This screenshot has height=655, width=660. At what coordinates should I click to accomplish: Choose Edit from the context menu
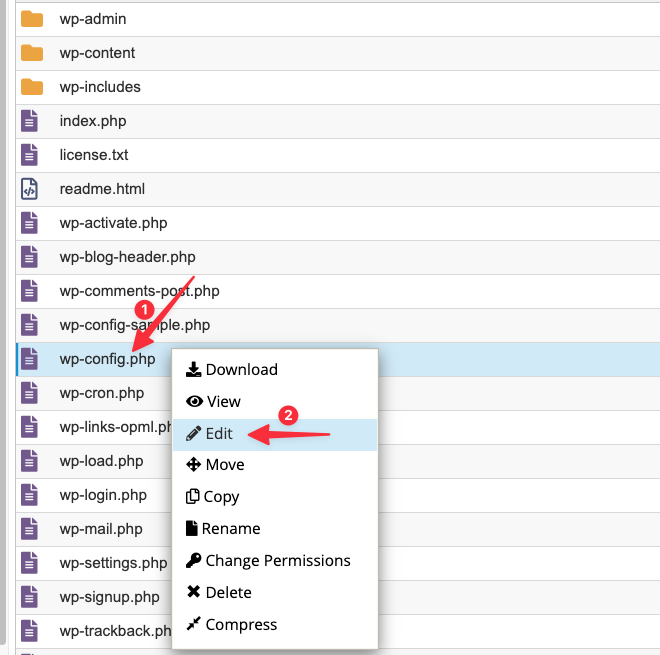click(275, 434)
